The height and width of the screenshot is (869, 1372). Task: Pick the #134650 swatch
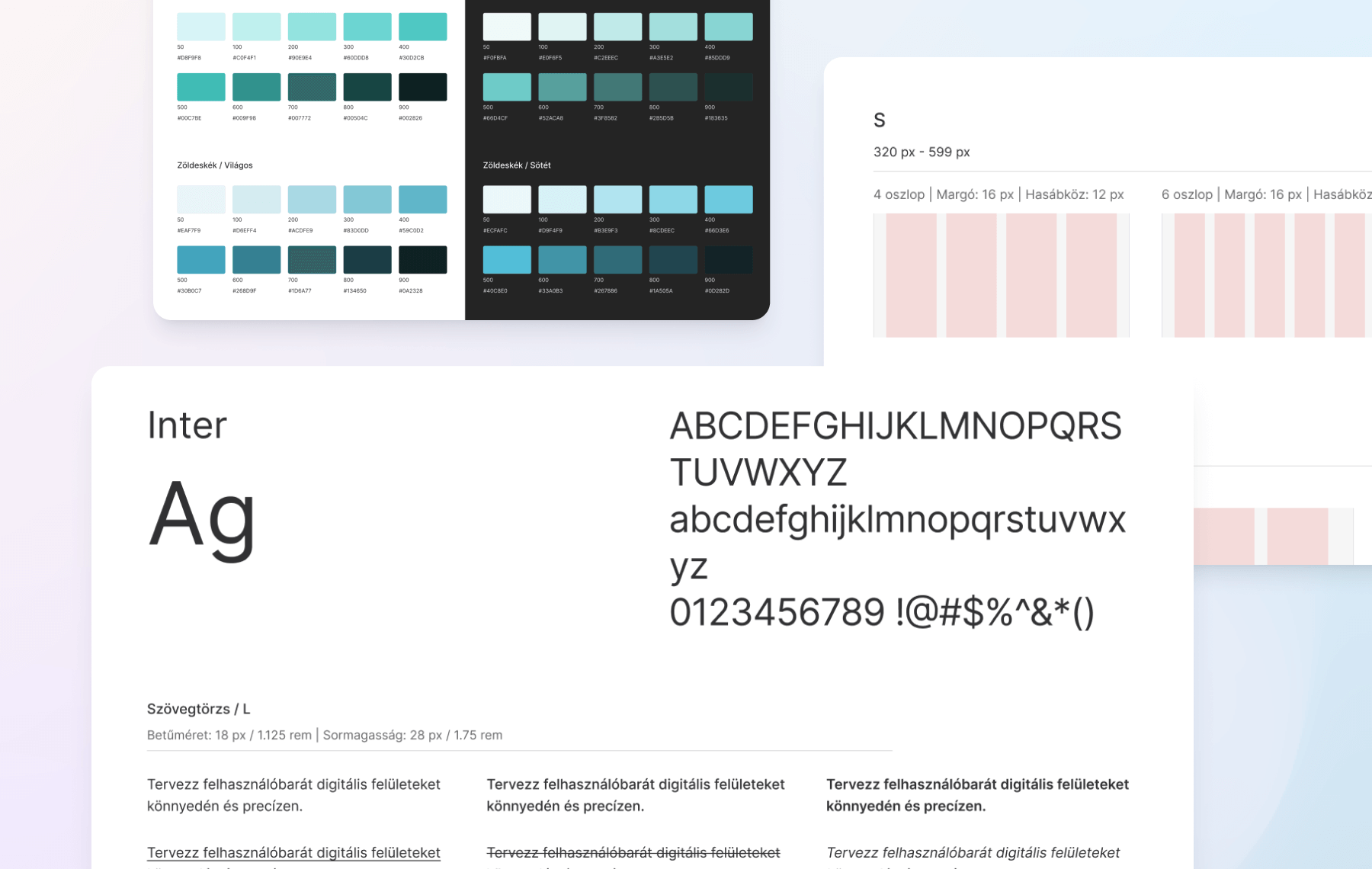(367, 260)
